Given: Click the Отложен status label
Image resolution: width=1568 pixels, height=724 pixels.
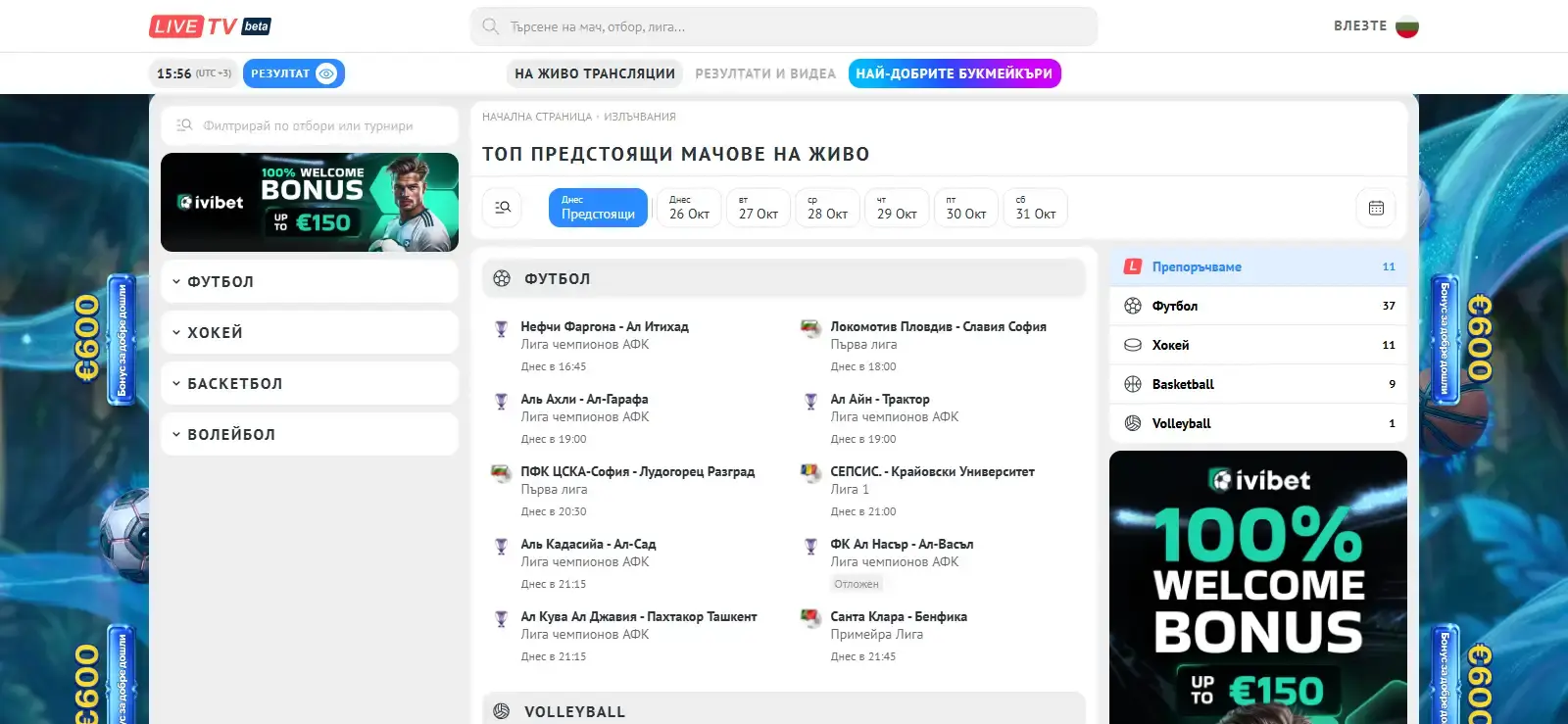Looking at the screenshot, I should [857, 584].
